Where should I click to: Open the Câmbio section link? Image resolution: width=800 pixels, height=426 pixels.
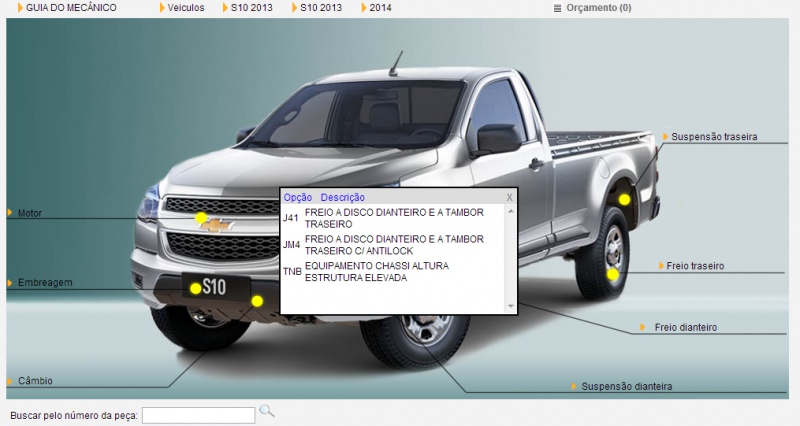[x=35, y=381]
